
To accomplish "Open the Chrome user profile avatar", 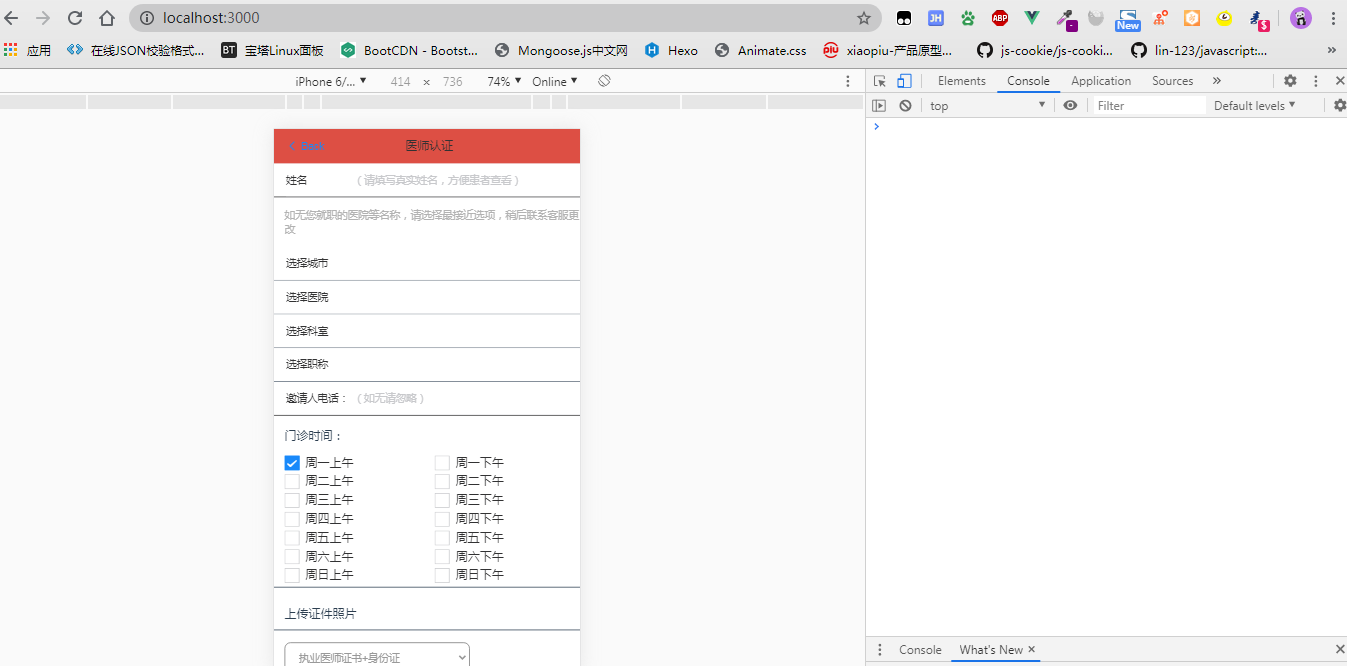I will pyautogui.click(x=1300, y=18).
